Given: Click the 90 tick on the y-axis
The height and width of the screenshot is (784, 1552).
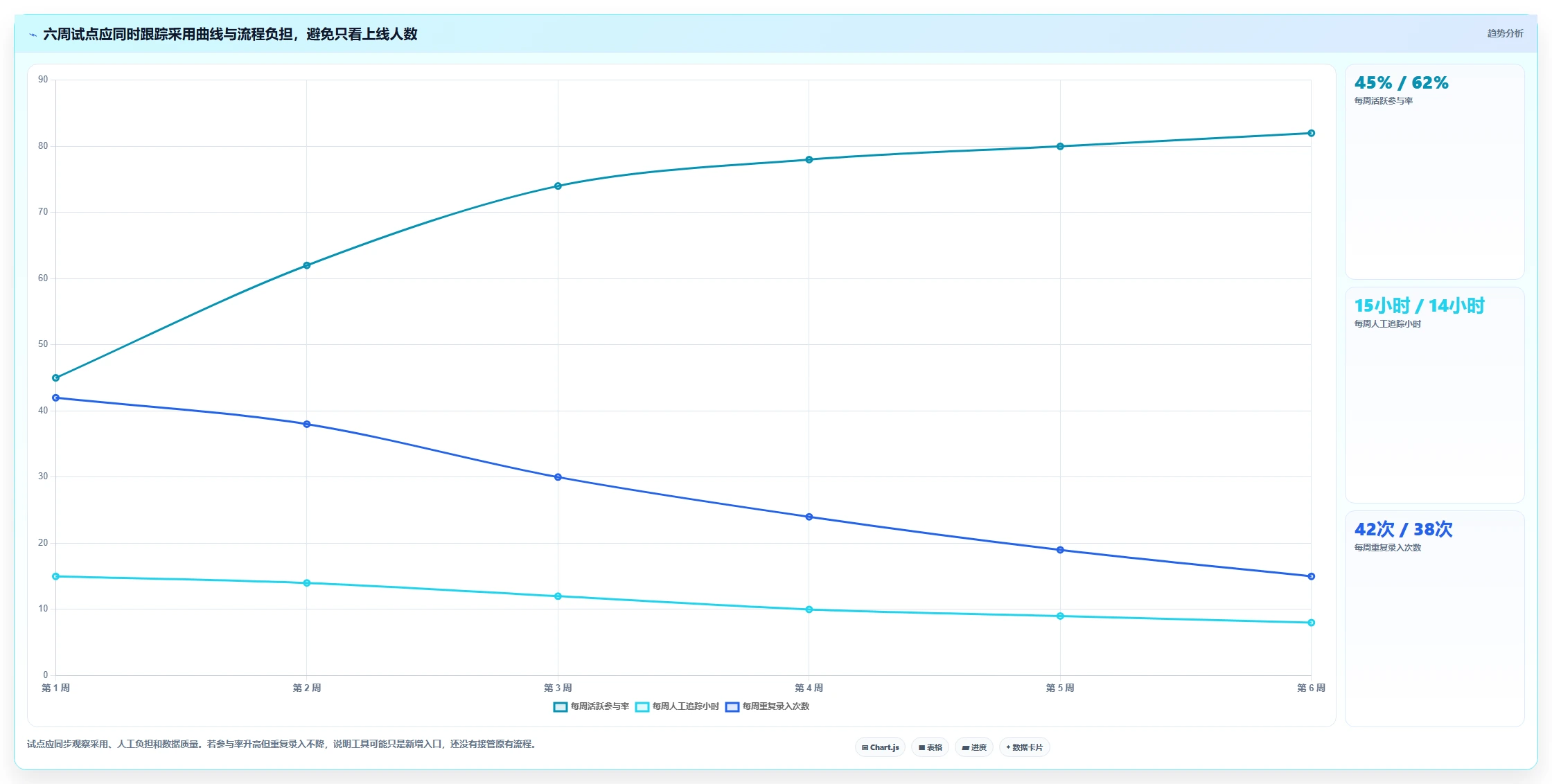Looking at the screenshot, I should (x=43, y=80).
